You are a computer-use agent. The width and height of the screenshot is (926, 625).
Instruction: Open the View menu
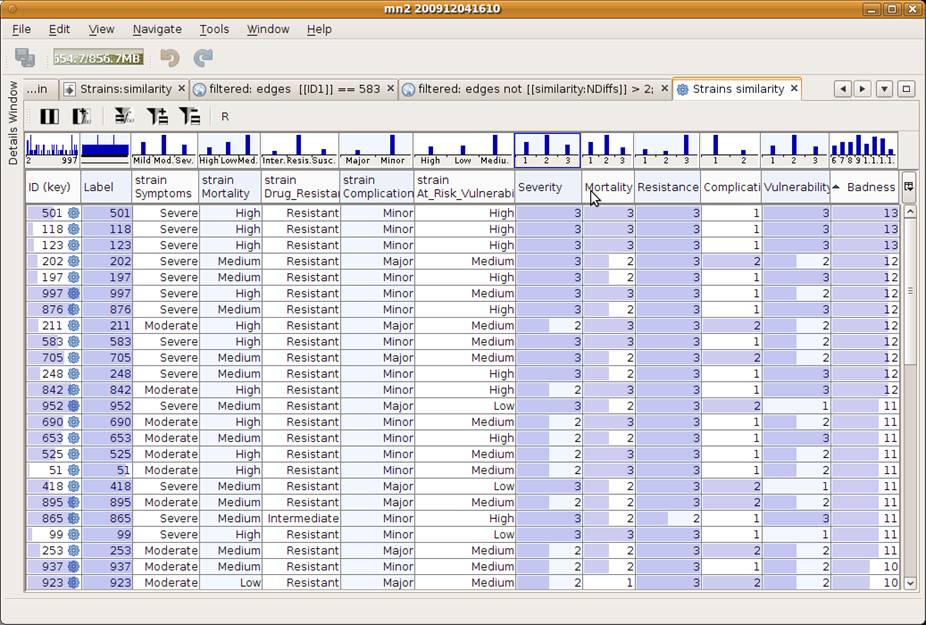point(101,29)
